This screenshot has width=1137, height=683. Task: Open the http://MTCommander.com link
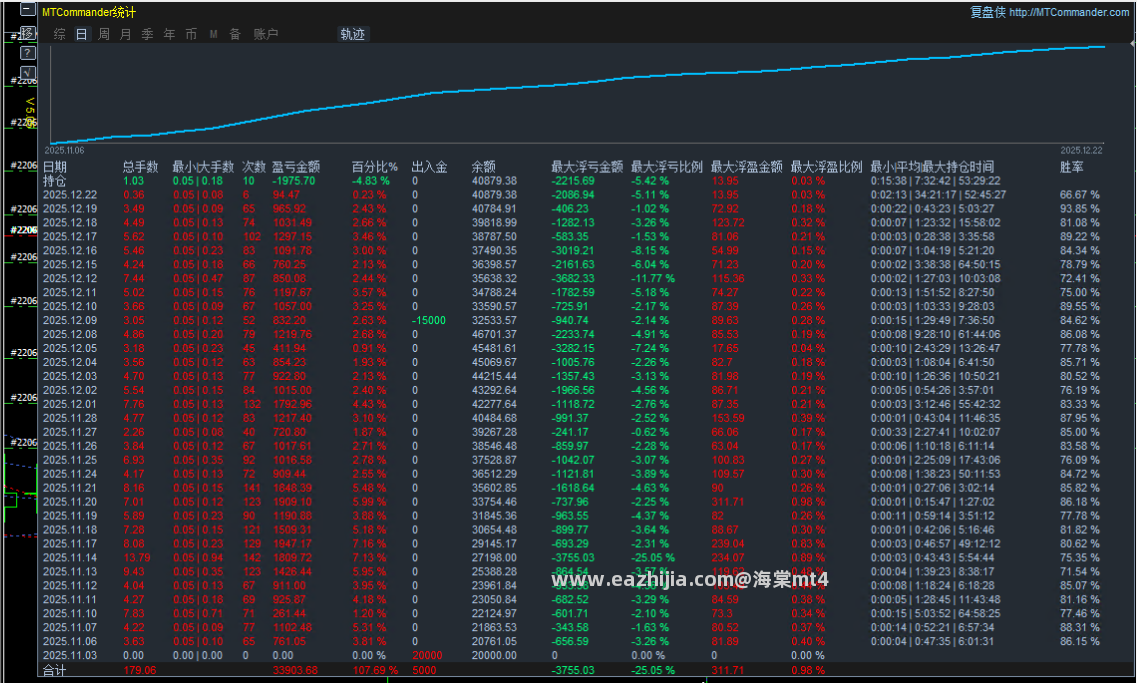1069,12
